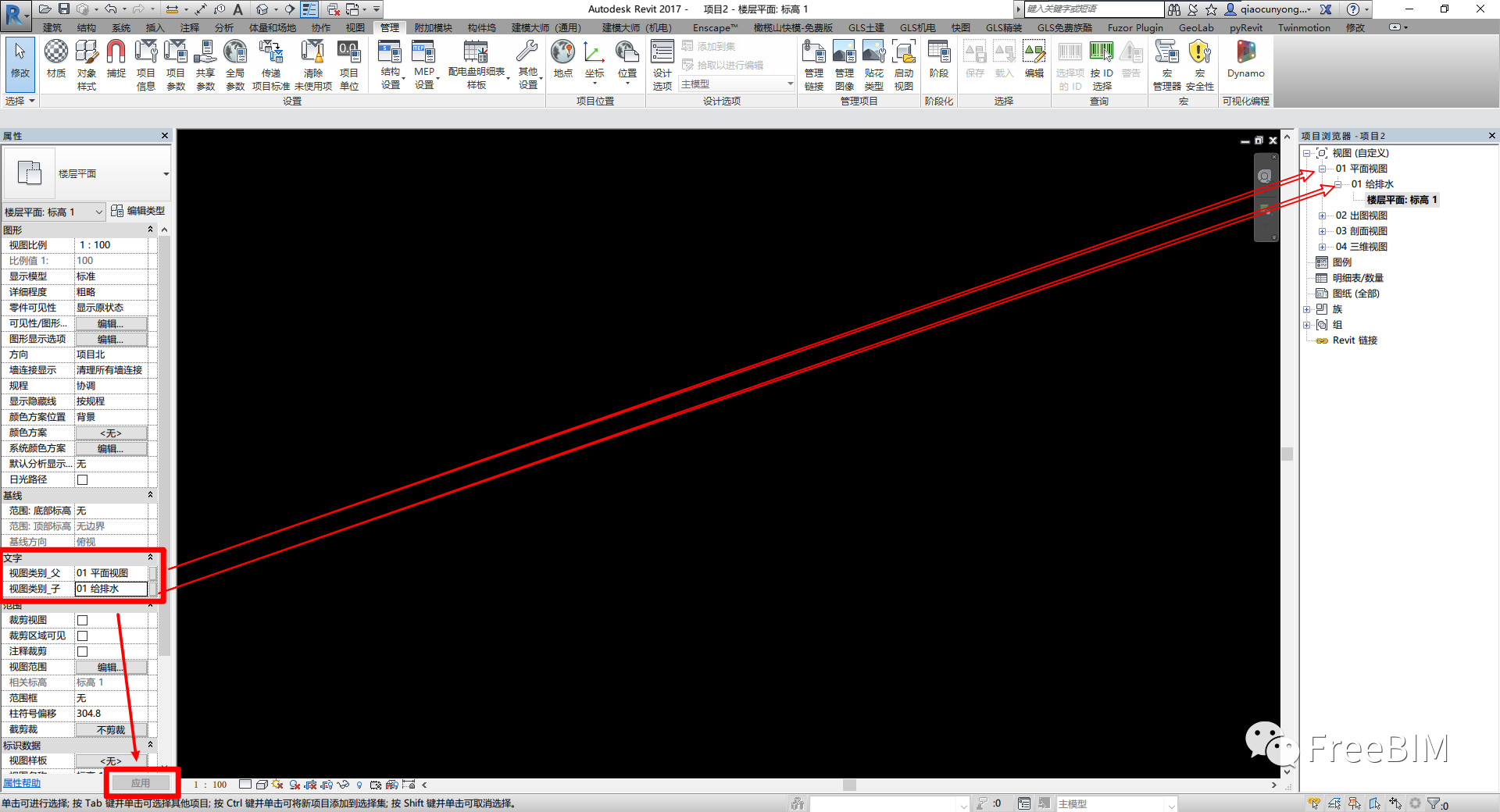Open Global Parameters (全局参数)
The image size is (1500, 812).
point(235,64)
